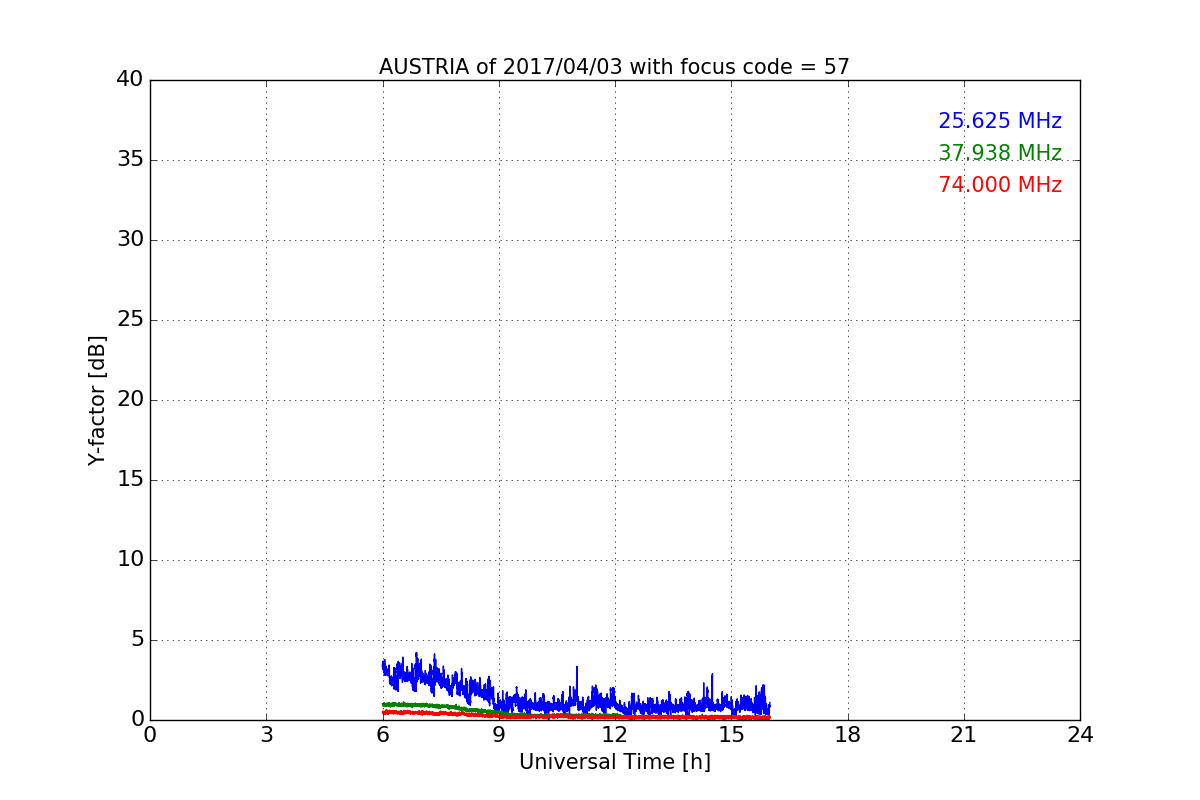Click the plot title mentioning AUSTRIA

coord(614,67)
